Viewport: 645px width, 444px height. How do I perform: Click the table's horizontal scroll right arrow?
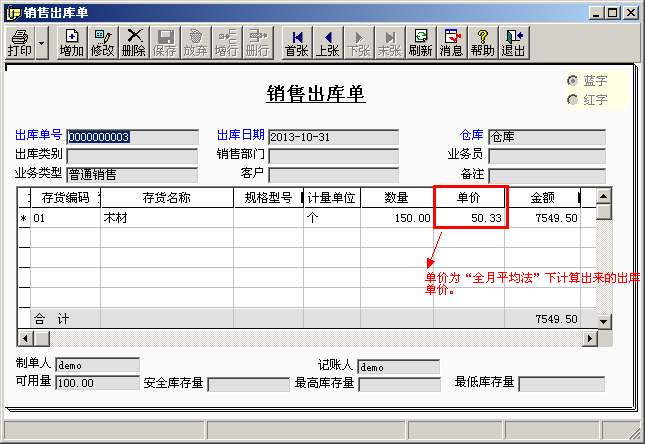coord(590,339)
